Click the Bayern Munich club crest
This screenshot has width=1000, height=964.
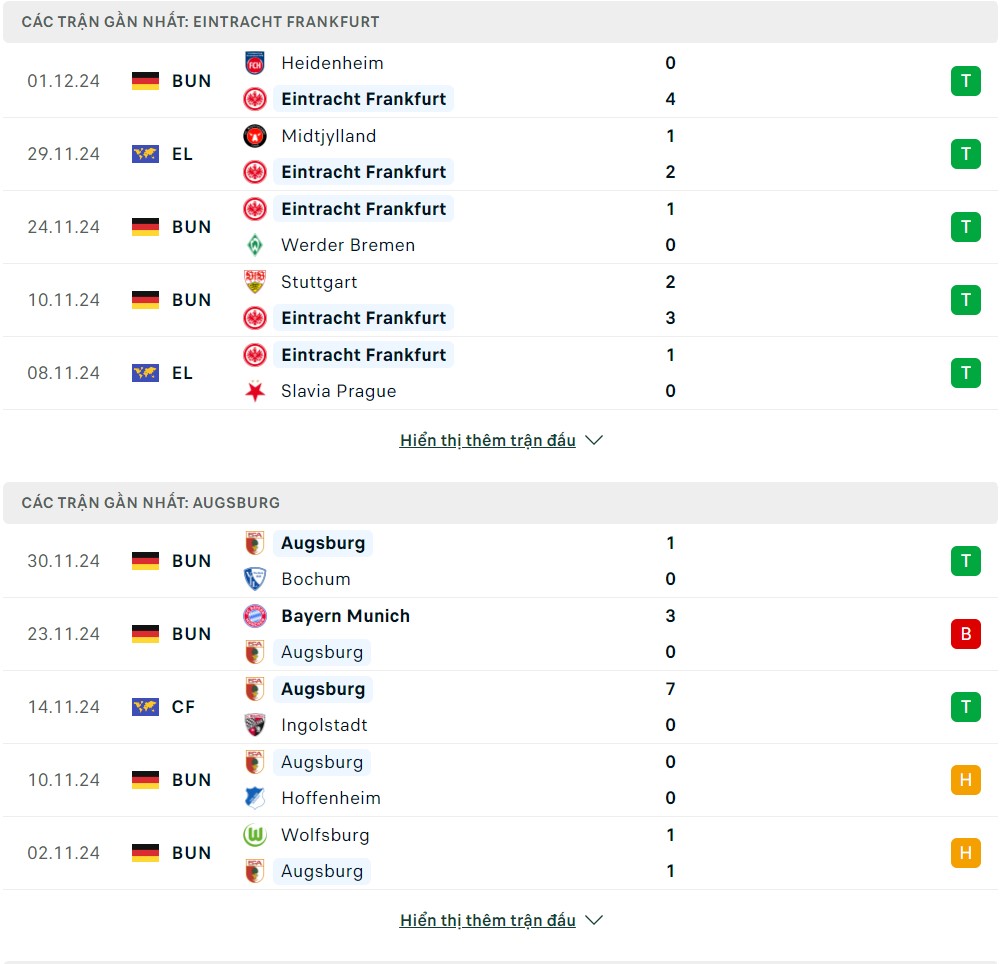[255, 616]
